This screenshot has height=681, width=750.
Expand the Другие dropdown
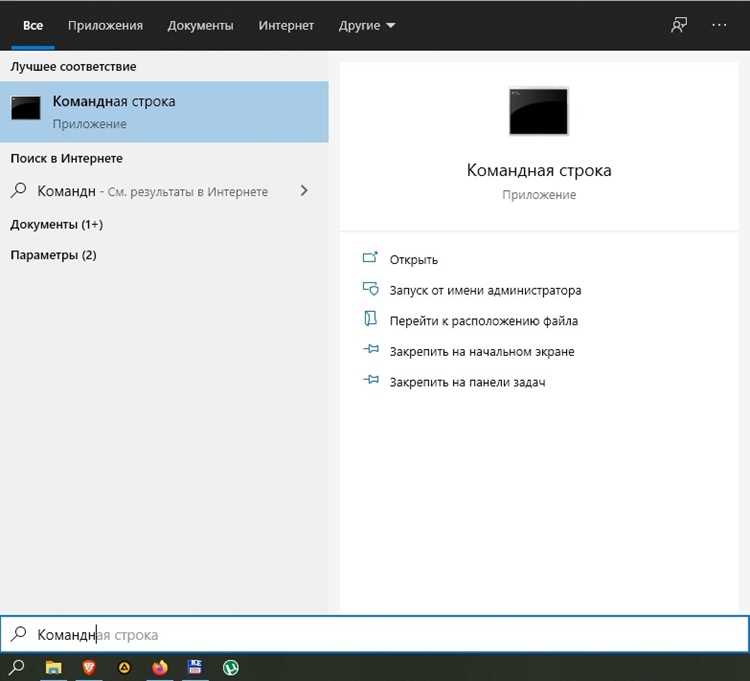point(367,25)
